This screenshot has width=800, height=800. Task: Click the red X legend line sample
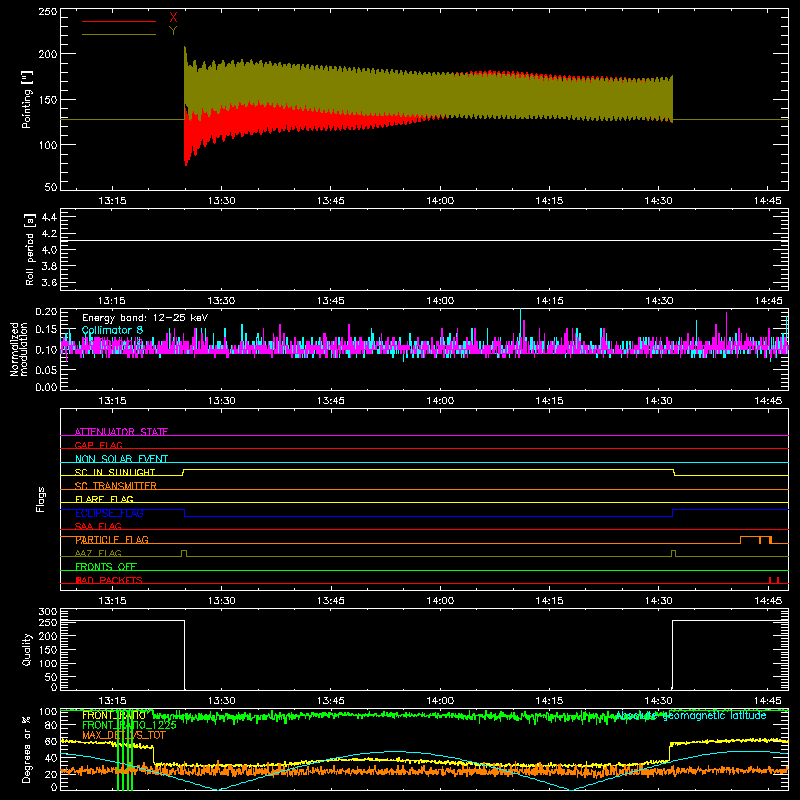(x=118, y=21)
